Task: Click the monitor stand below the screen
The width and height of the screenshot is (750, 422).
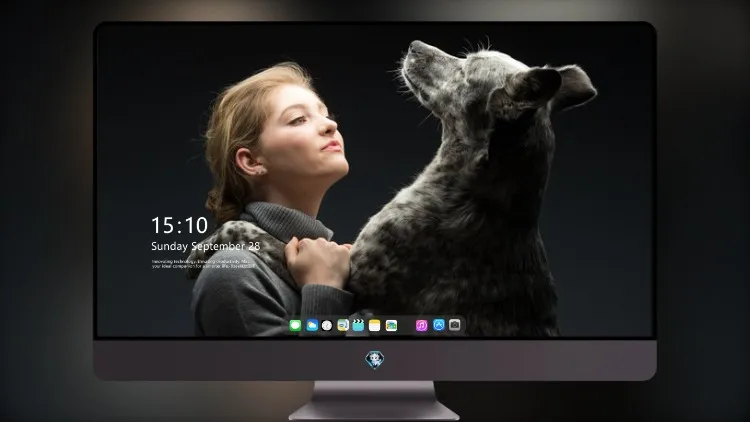Action: pos(374,400)
